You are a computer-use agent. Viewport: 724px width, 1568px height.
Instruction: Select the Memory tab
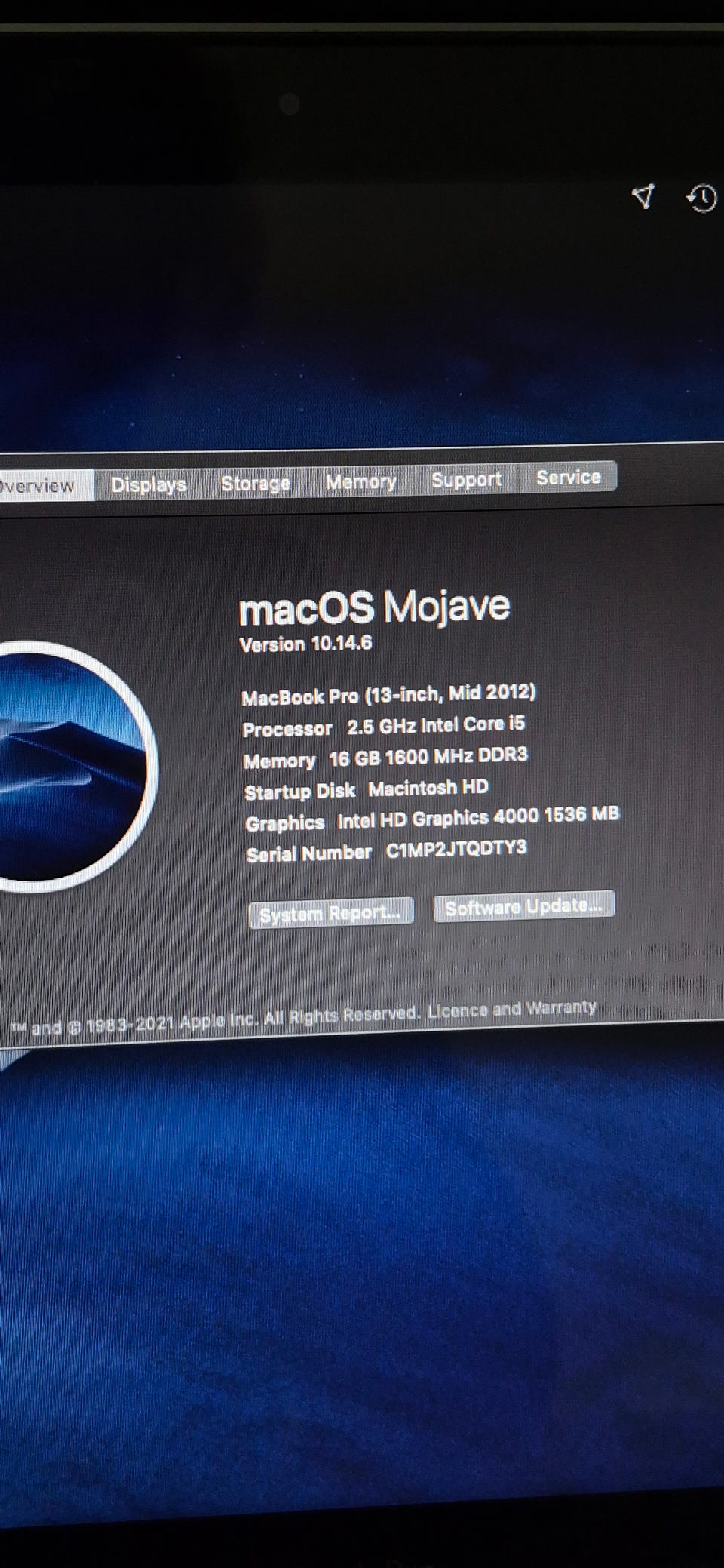pos(360,481)
